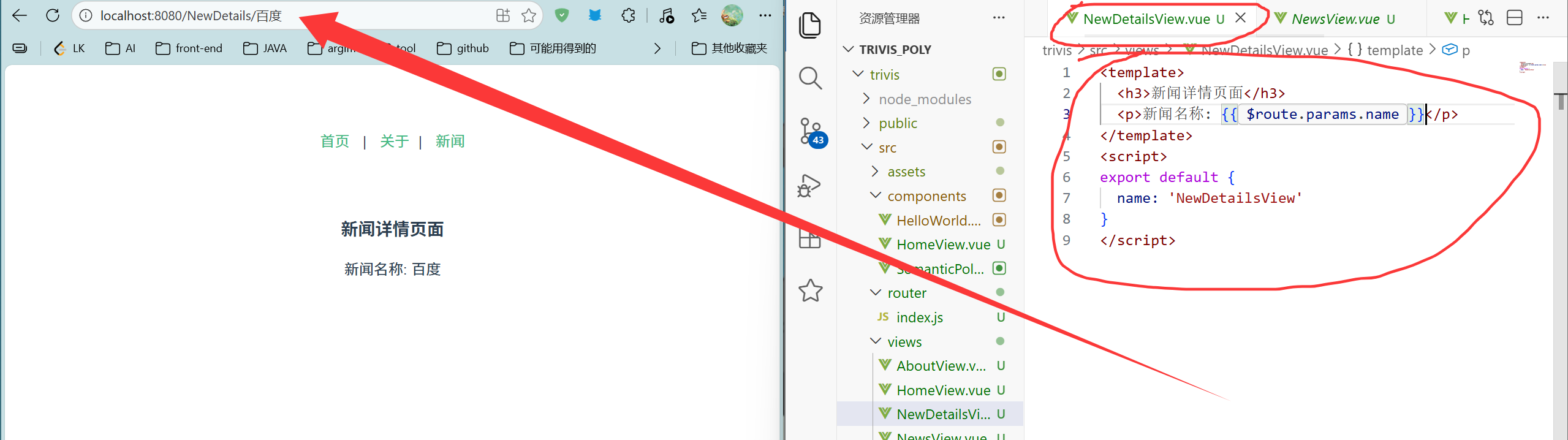
Task: Reload the localhost page
Action: pos(53,15)
